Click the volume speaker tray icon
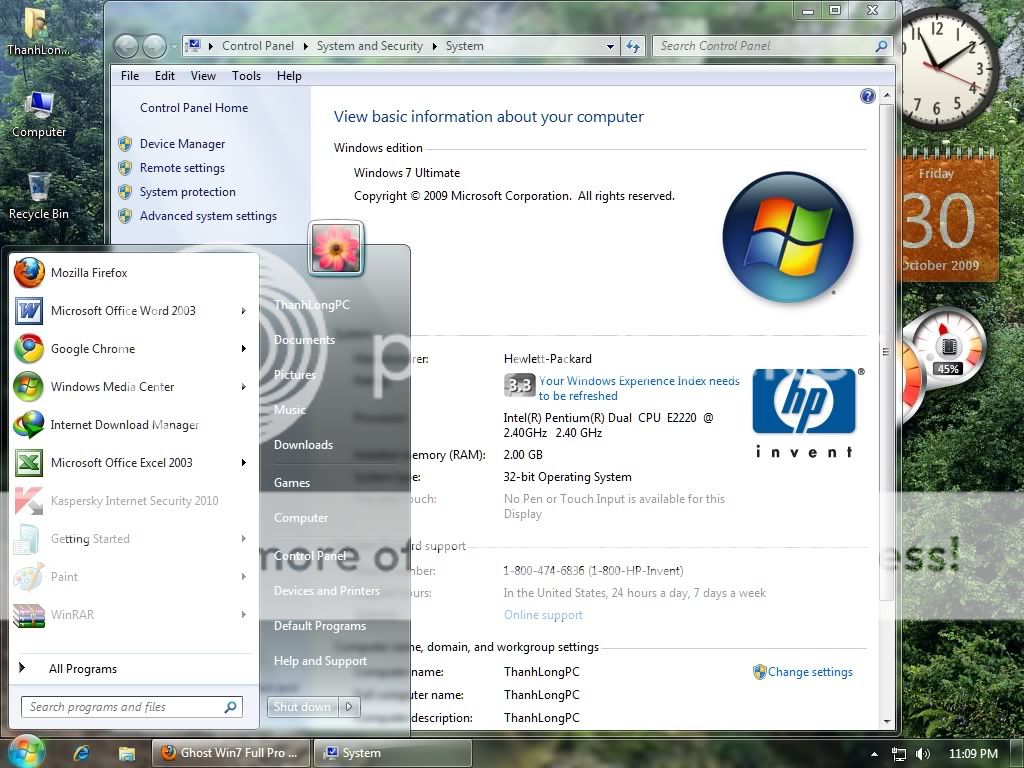 [x=922, y=753]
